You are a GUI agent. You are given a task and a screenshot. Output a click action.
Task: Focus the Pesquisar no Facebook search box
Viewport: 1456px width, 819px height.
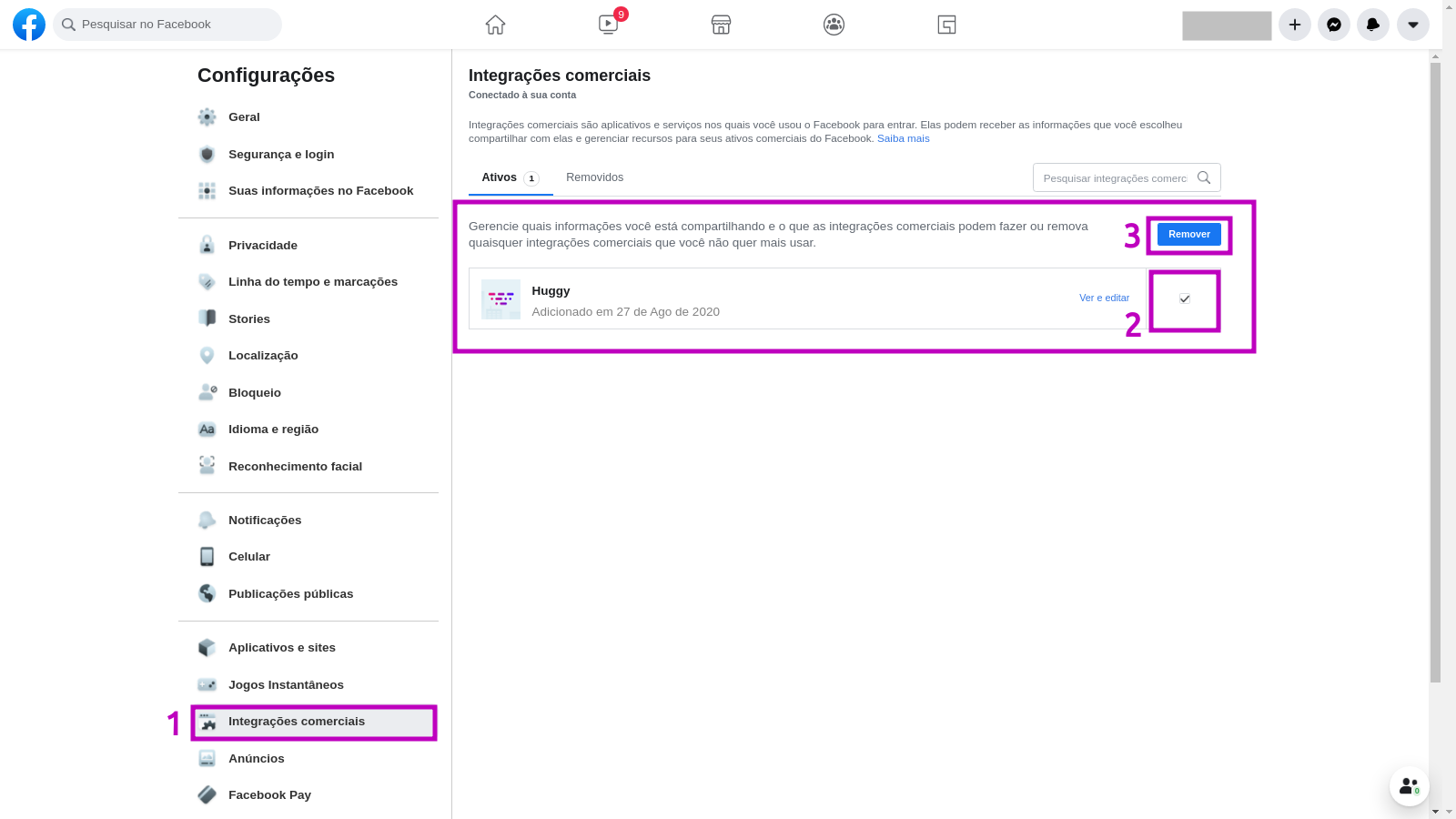[x=167, y=25]
